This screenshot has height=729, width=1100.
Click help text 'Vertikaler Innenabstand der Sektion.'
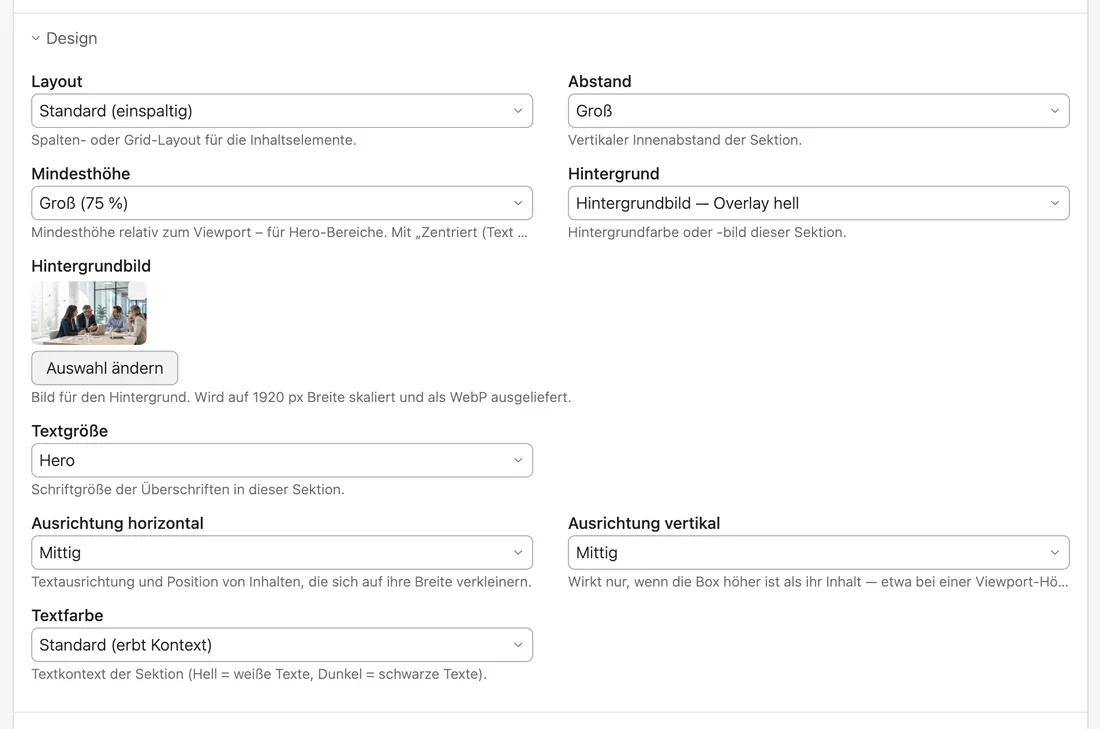coord(685,140)
